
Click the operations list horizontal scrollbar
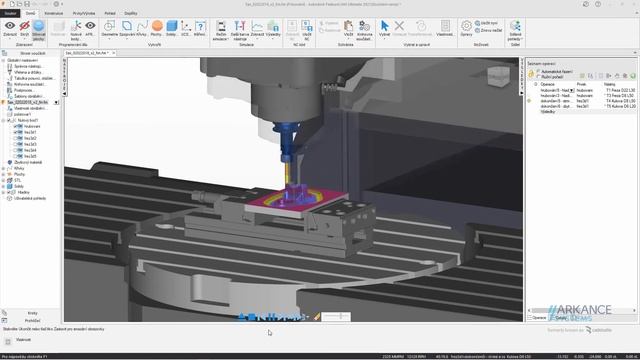click(x=582, y=310)
